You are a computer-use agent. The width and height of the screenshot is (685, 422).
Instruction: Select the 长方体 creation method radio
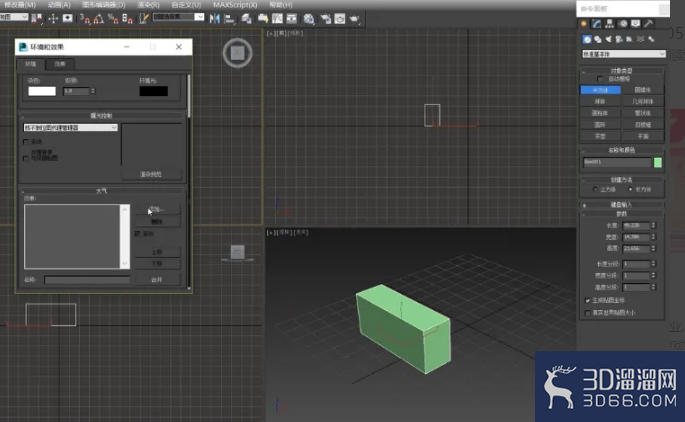coord(630,189)
